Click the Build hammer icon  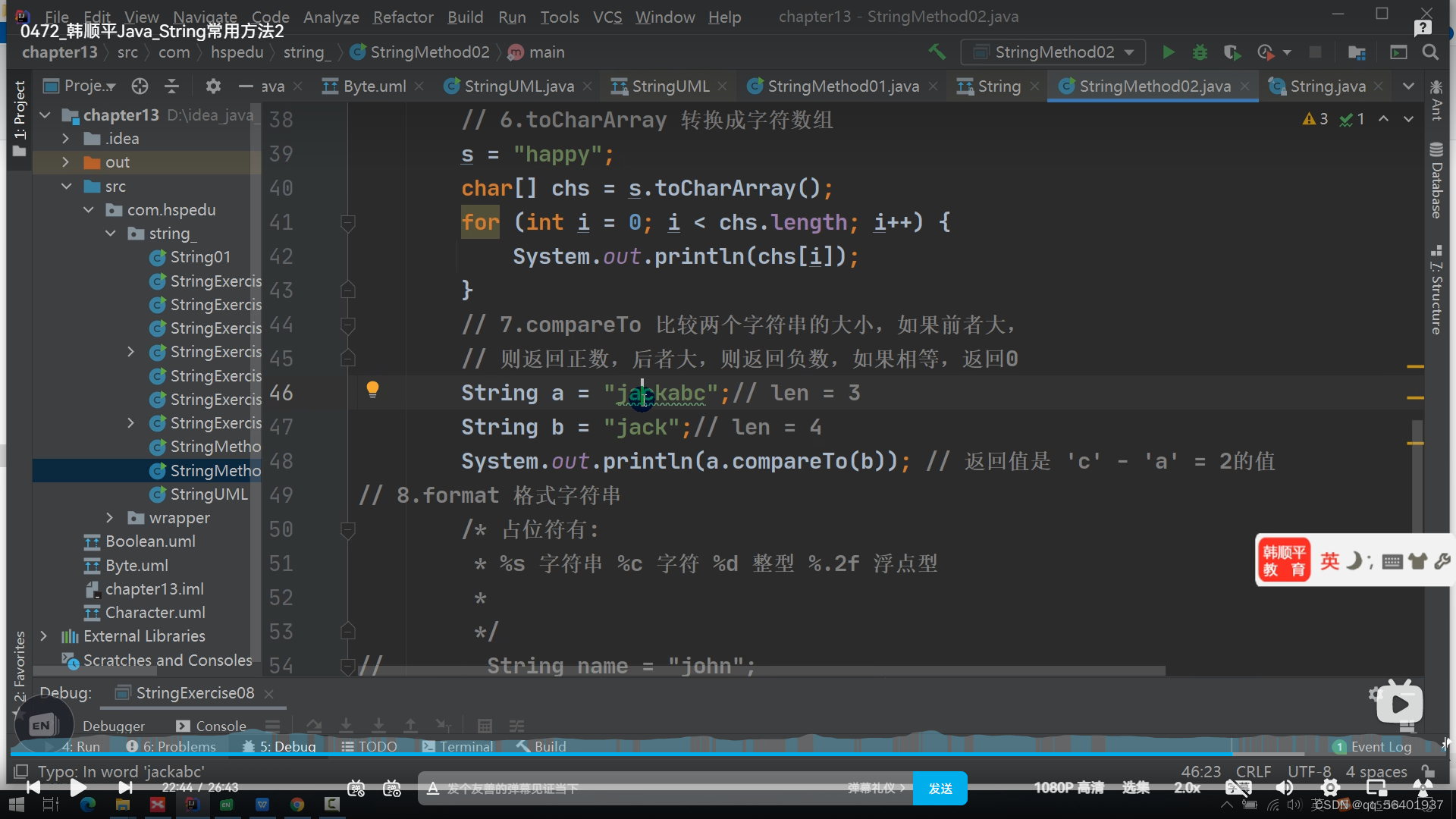pyautogui.click(x=937, y=52)
